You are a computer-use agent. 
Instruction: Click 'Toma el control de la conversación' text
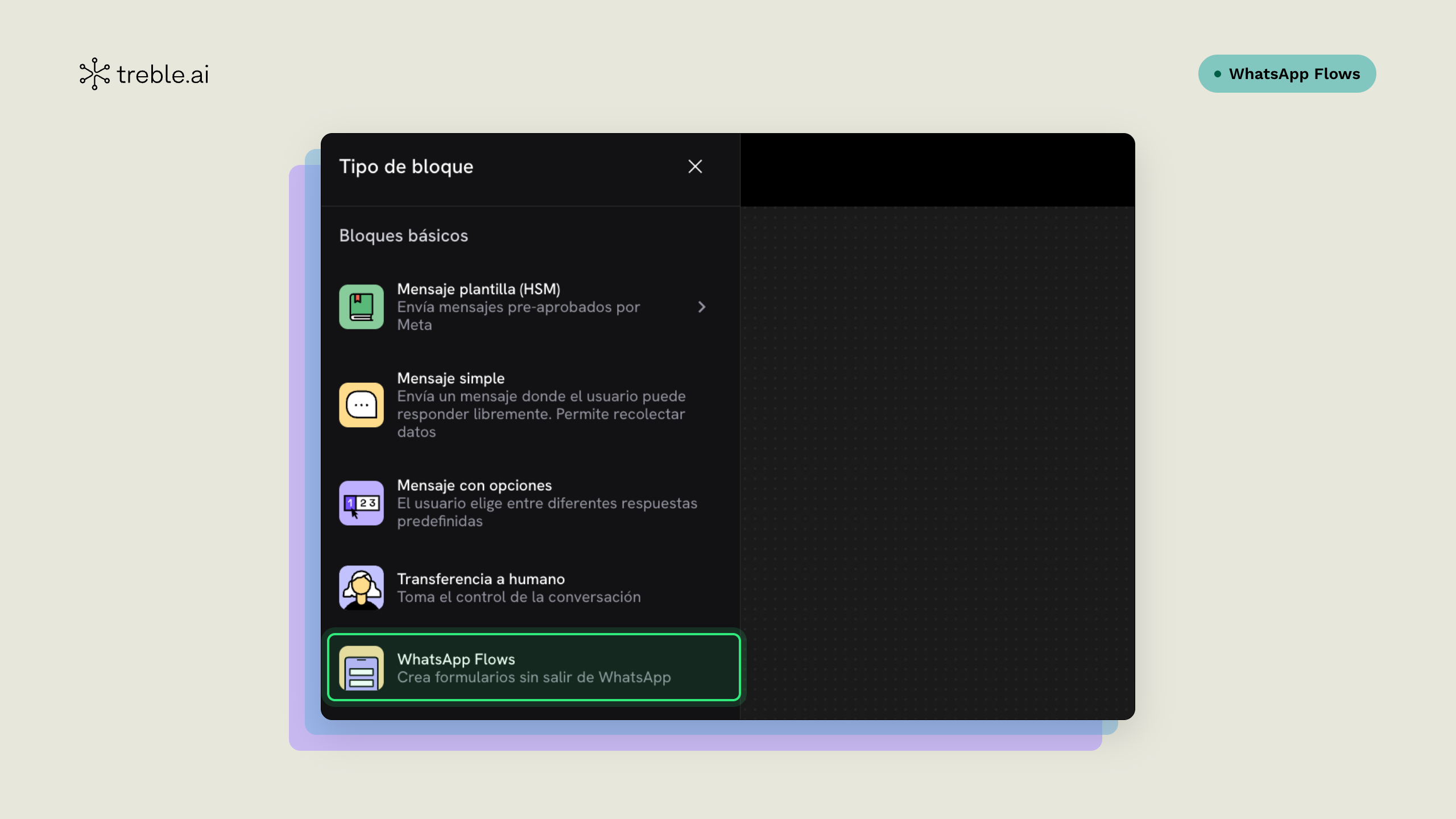click(519, 597)
